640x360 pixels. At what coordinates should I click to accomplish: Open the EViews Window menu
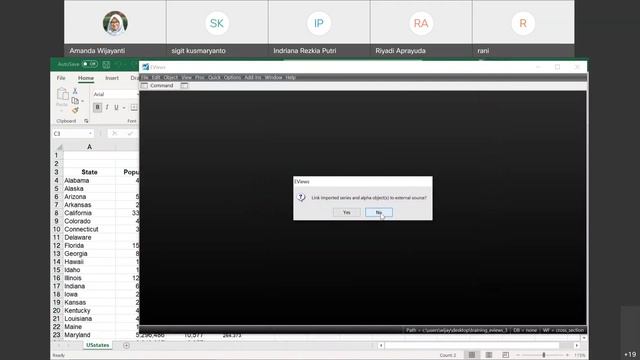pos(273,77)
